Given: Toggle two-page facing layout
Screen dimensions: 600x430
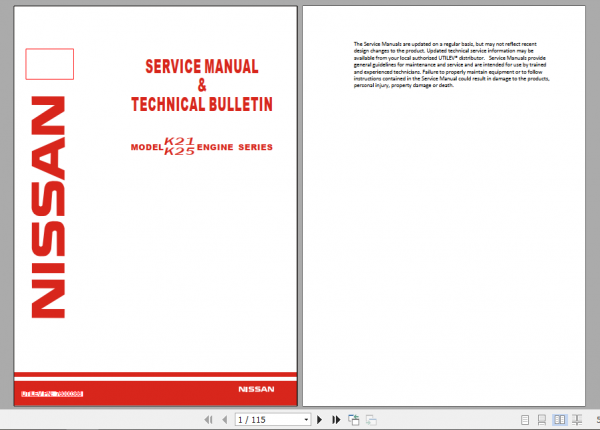Looking at the screenshot, I should pos(559,420).
